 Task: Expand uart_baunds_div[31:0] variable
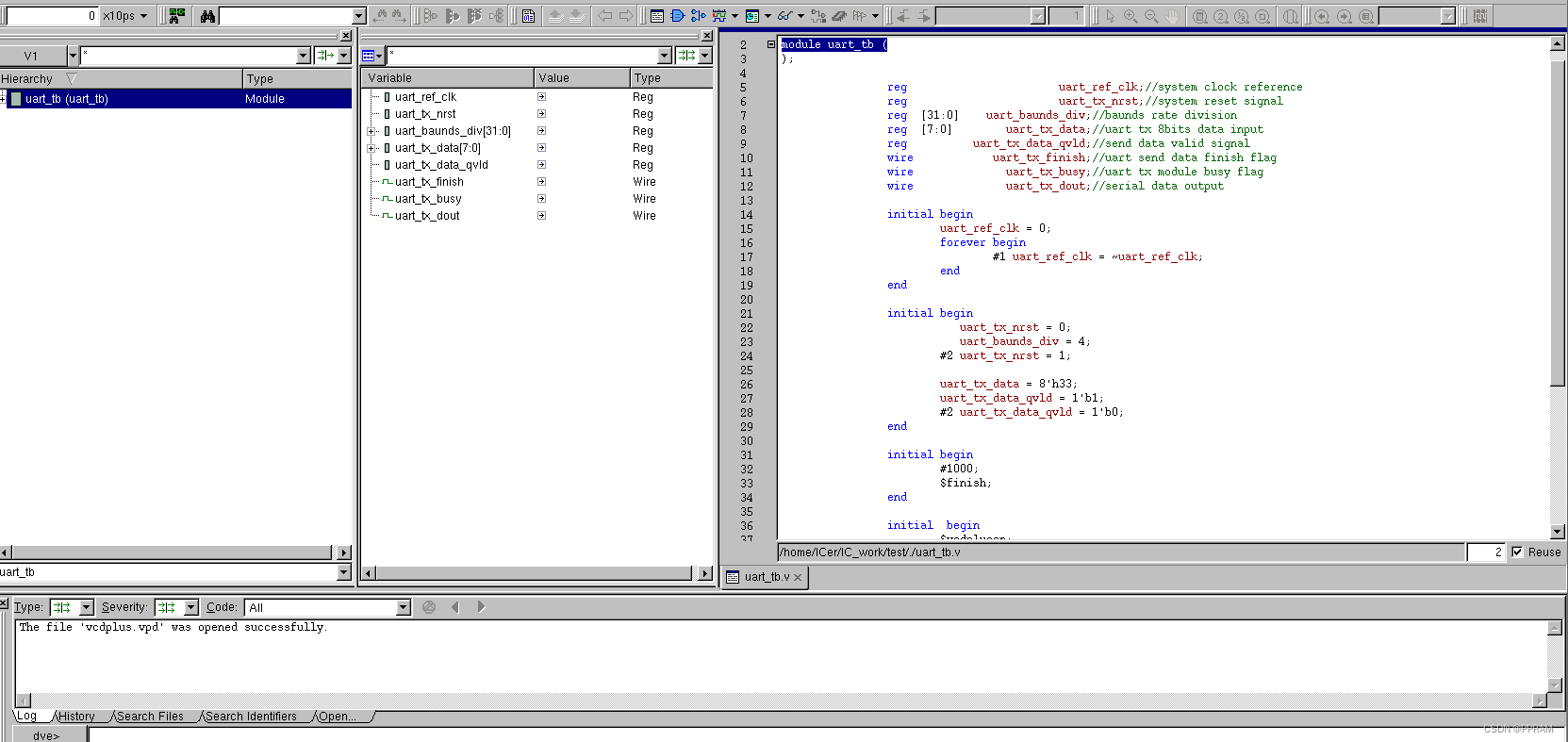click(371, 131)
